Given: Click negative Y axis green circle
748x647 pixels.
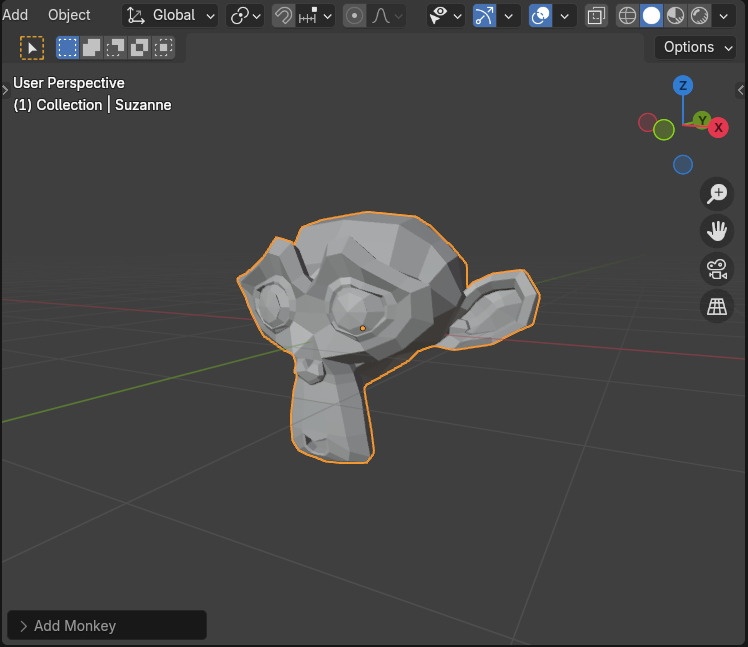Looking at the screenshot, I should click(x=664, y=130).
